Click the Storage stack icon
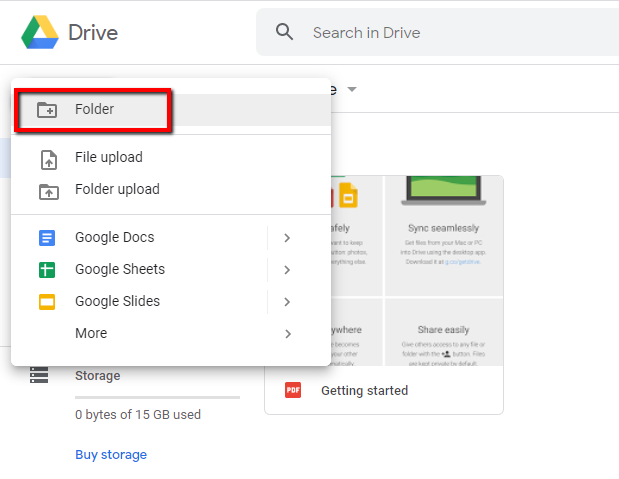 click(39, 375)
